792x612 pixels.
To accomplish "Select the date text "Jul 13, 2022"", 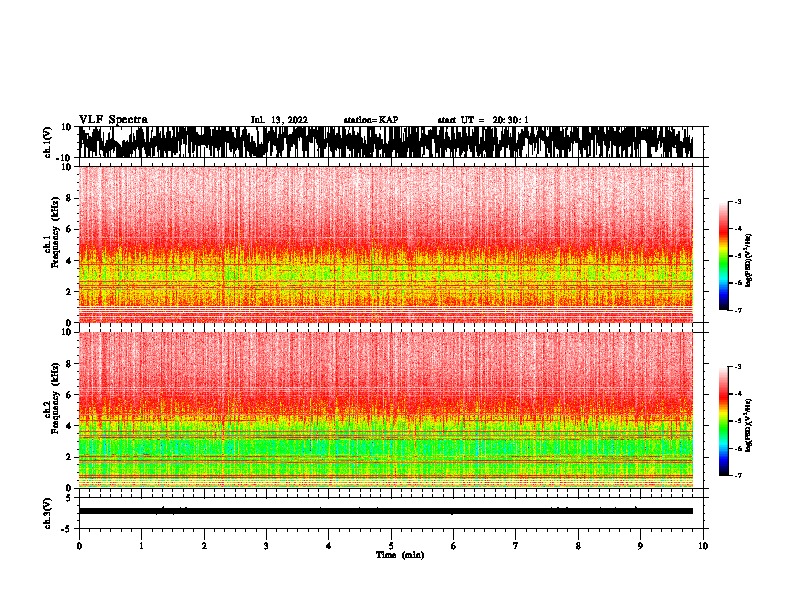I will coord(279,120).
